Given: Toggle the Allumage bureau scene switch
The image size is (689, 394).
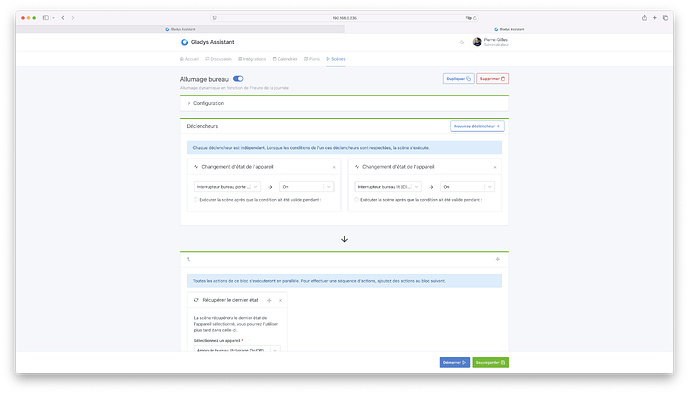Looking at the screenshot, I should point(238,79).
